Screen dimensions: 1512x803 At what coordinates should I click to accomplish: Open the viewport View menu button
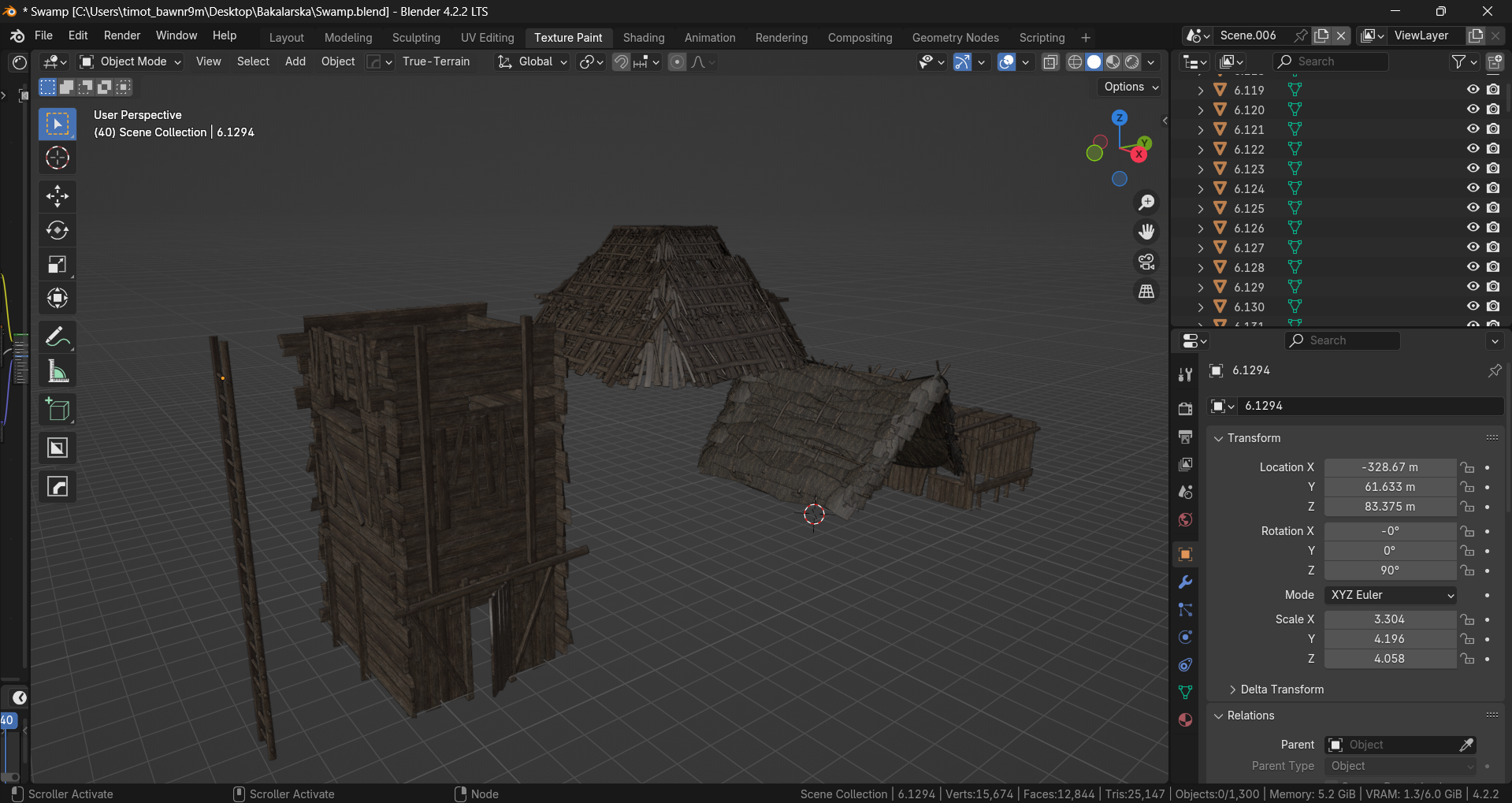pyautogui.click(x=208, y=61)
